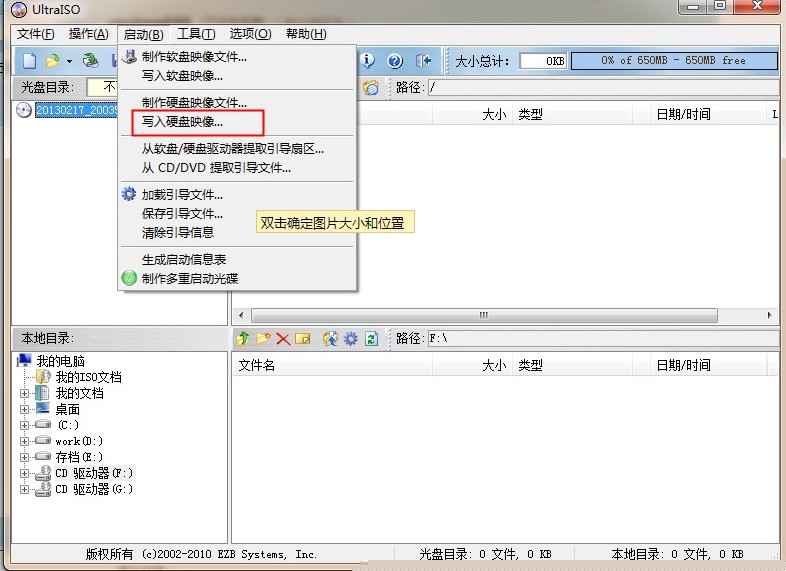
Task: Click the floppy icon for 制作软盘映像文件
Action: (x=129, y=56)
